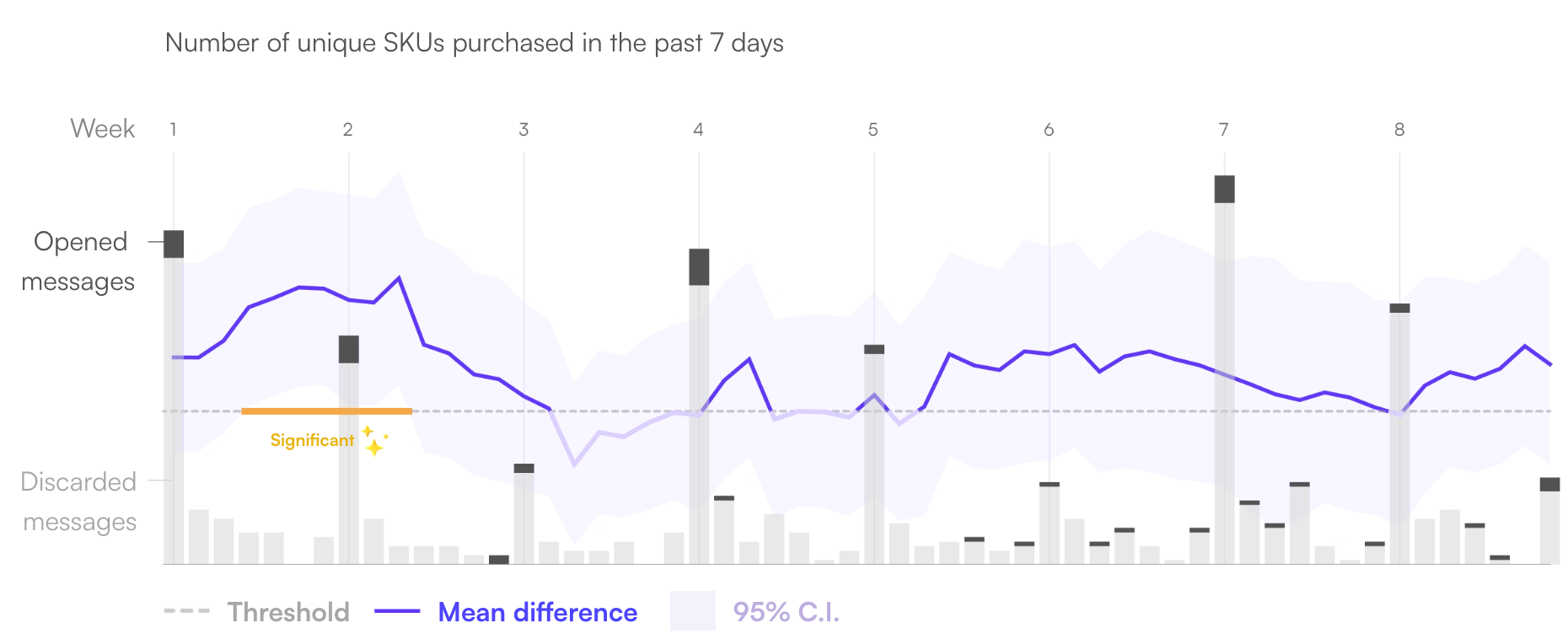This screenshot has height=639, width=1568.
Task: Select the week 1 marker
Action: (x=173, y=130)
